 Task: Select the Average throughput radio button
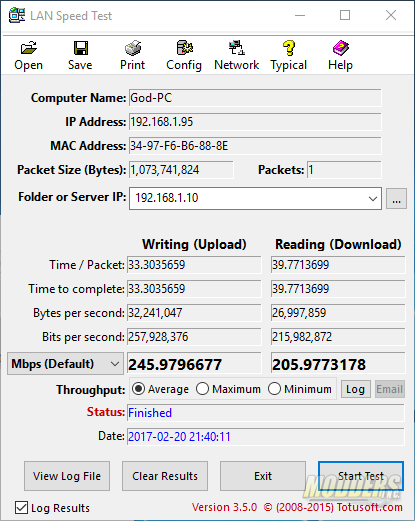(x=138, y=389)
